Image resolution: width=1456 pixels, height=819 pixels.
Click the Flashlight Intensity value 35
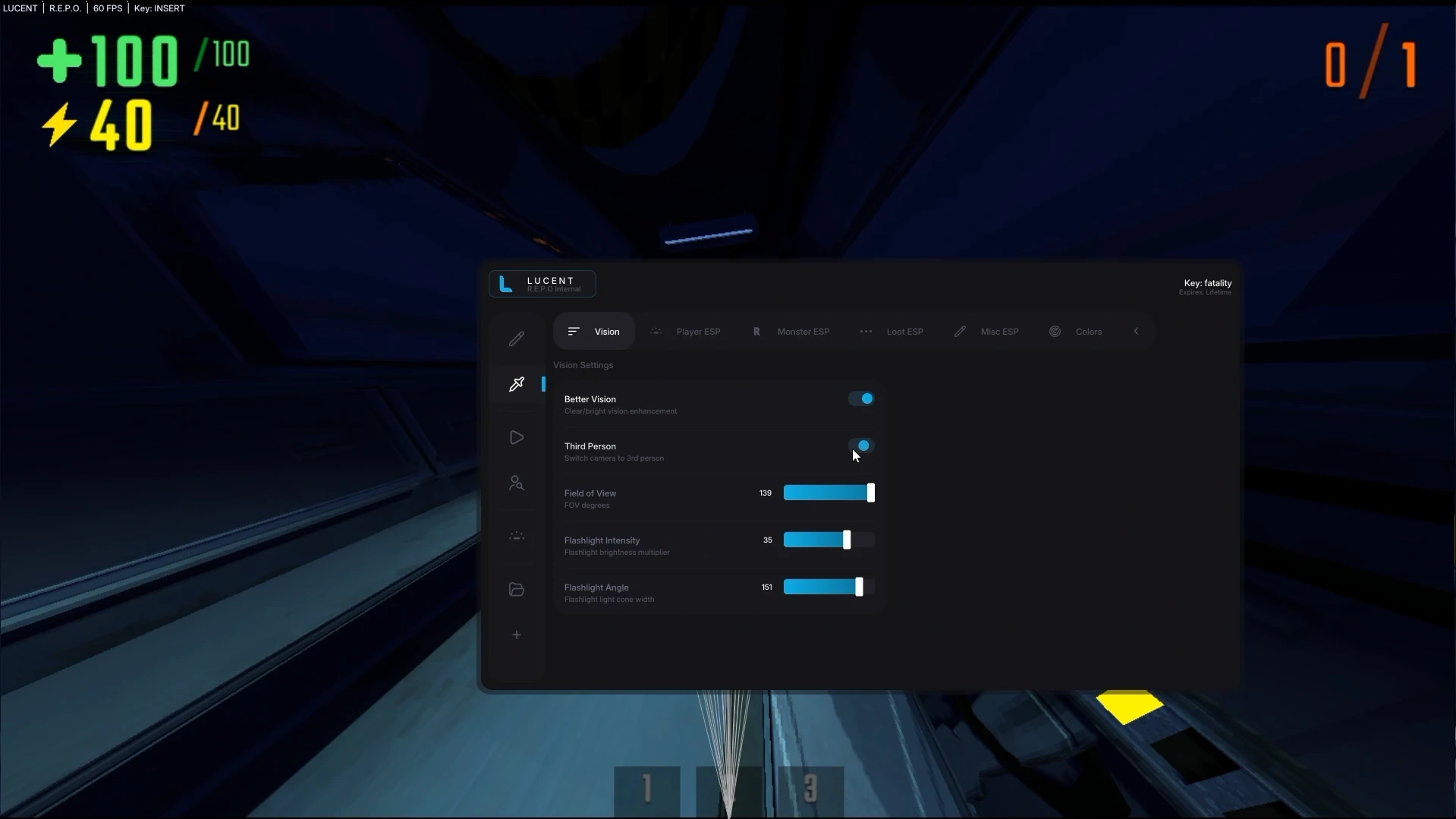(768, 540)
